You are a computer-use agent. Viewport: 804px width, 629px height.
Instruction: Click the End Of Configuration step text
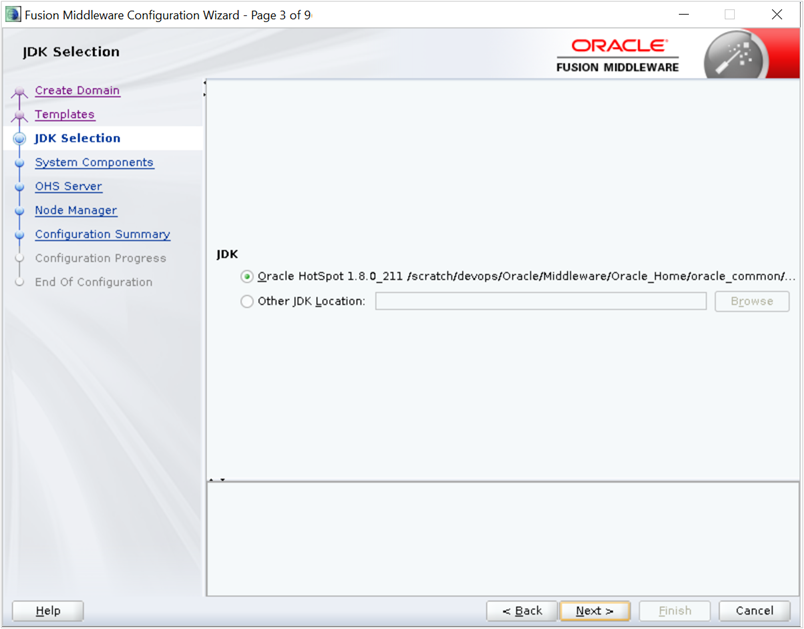(x=94, y=282)
